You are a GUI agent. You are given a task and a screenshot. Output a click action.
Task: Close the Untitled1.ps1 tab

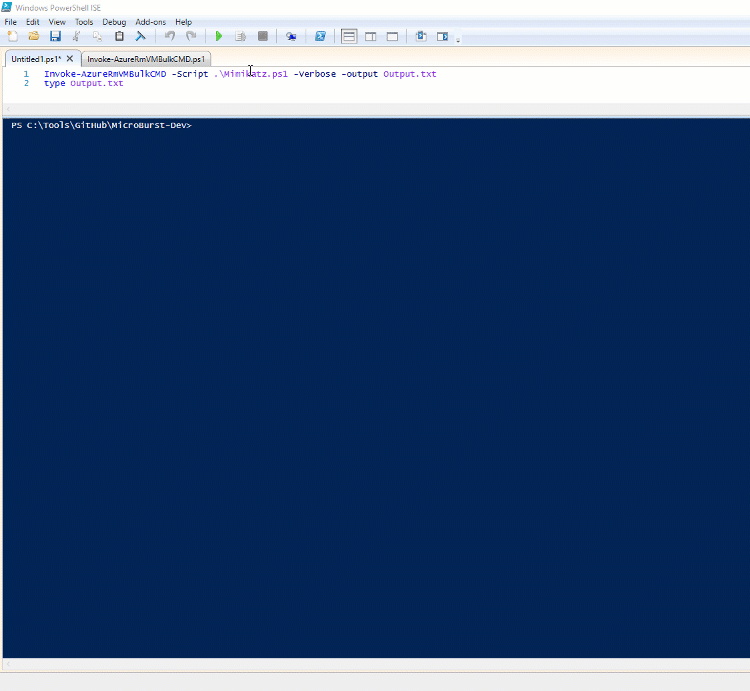click(70, 59)
